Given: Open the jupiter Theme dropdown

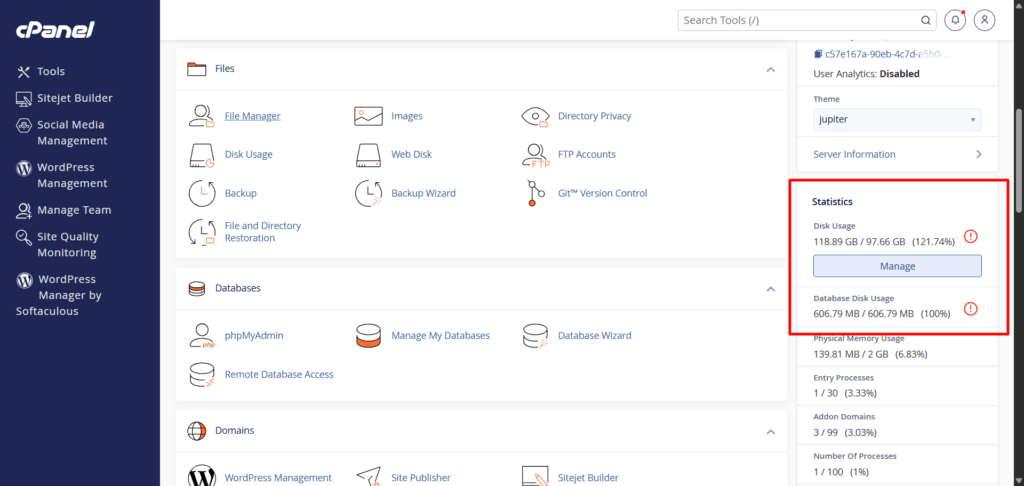Looking at the screenshot, I should 897,120.
